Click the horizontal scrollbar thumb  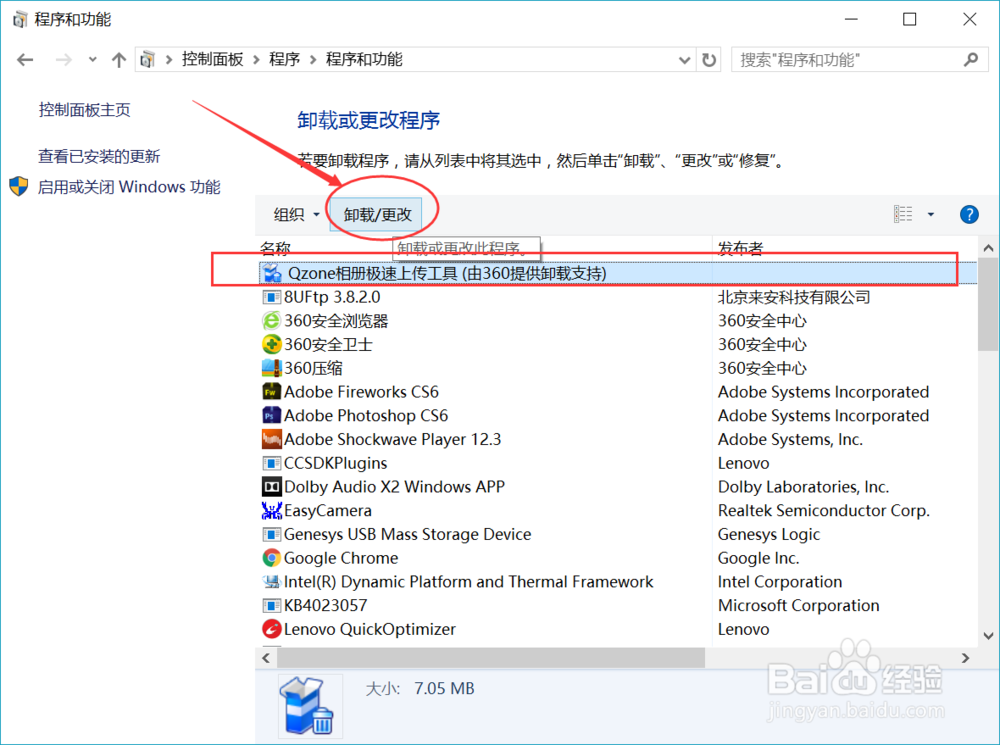(x=491, y=658)
